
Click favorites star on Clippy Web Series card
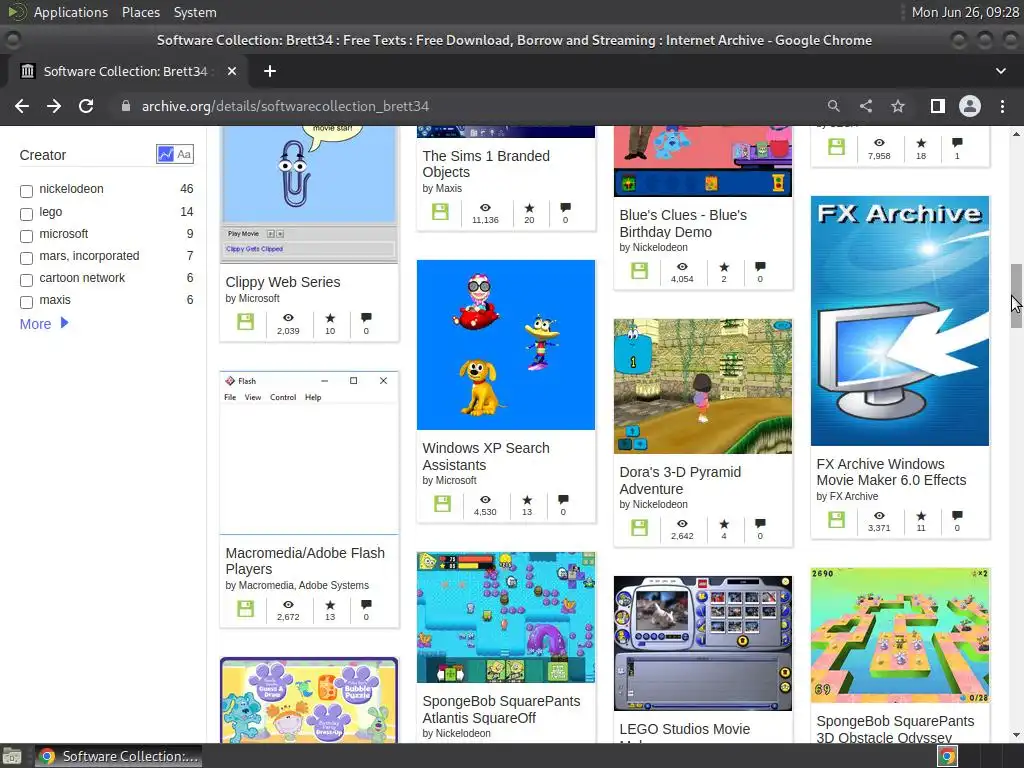330,318
